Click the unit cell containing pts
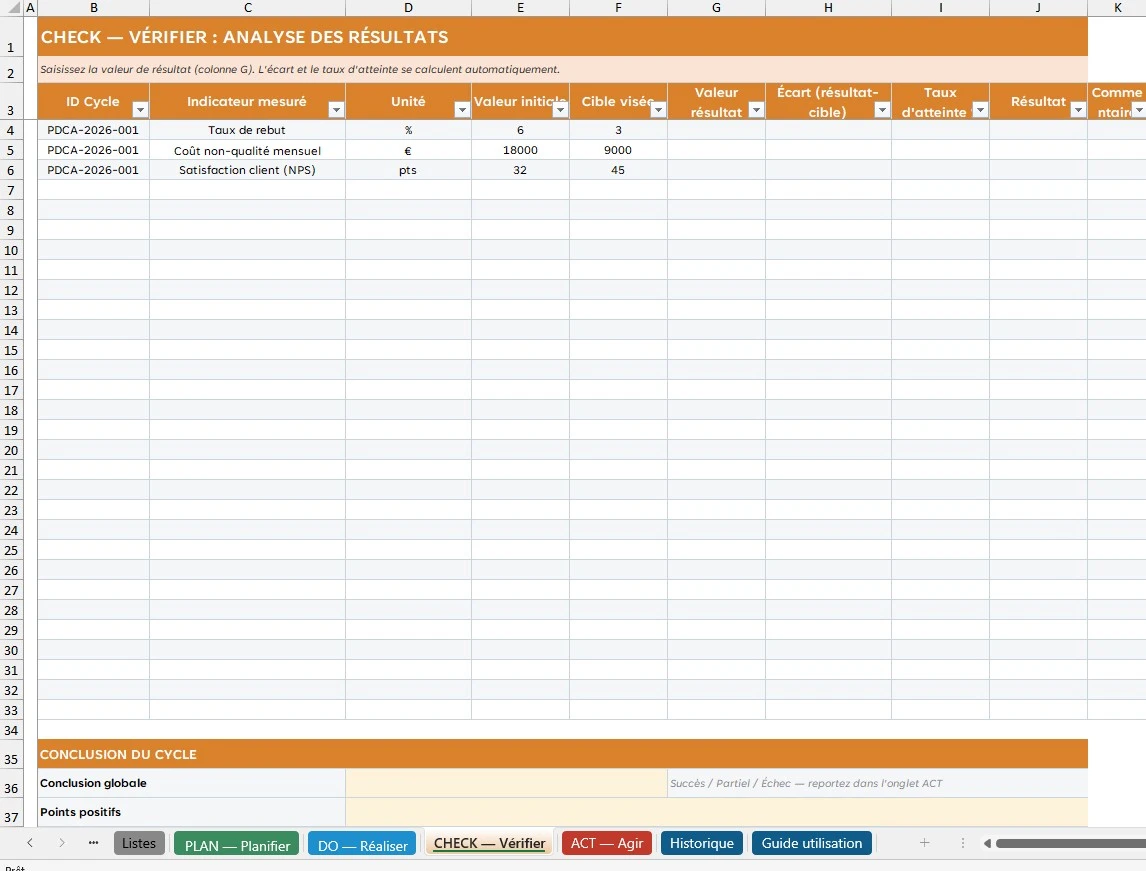 [408, 170]
